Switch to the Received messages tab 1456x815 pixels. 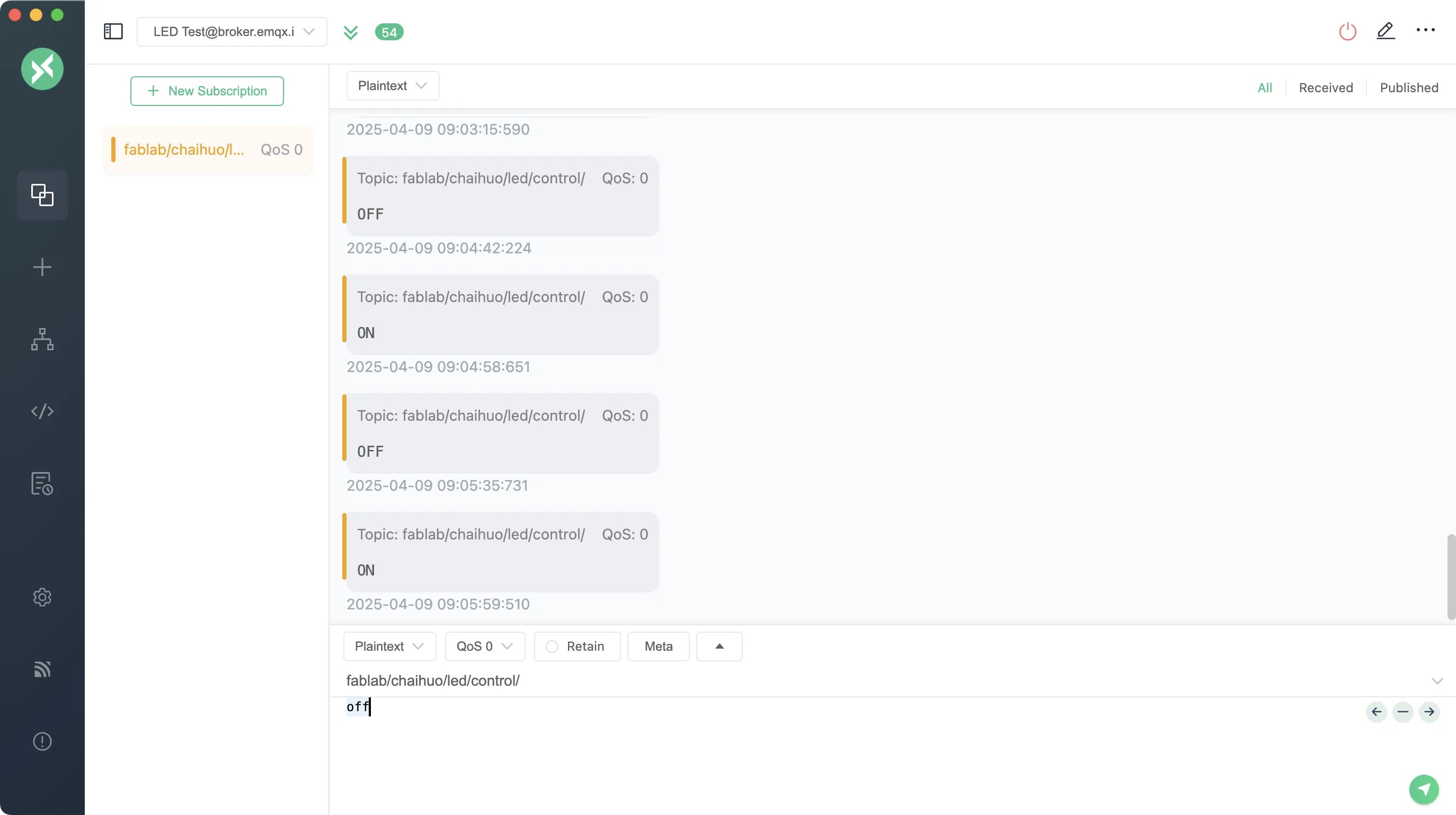coord(1326,87)
